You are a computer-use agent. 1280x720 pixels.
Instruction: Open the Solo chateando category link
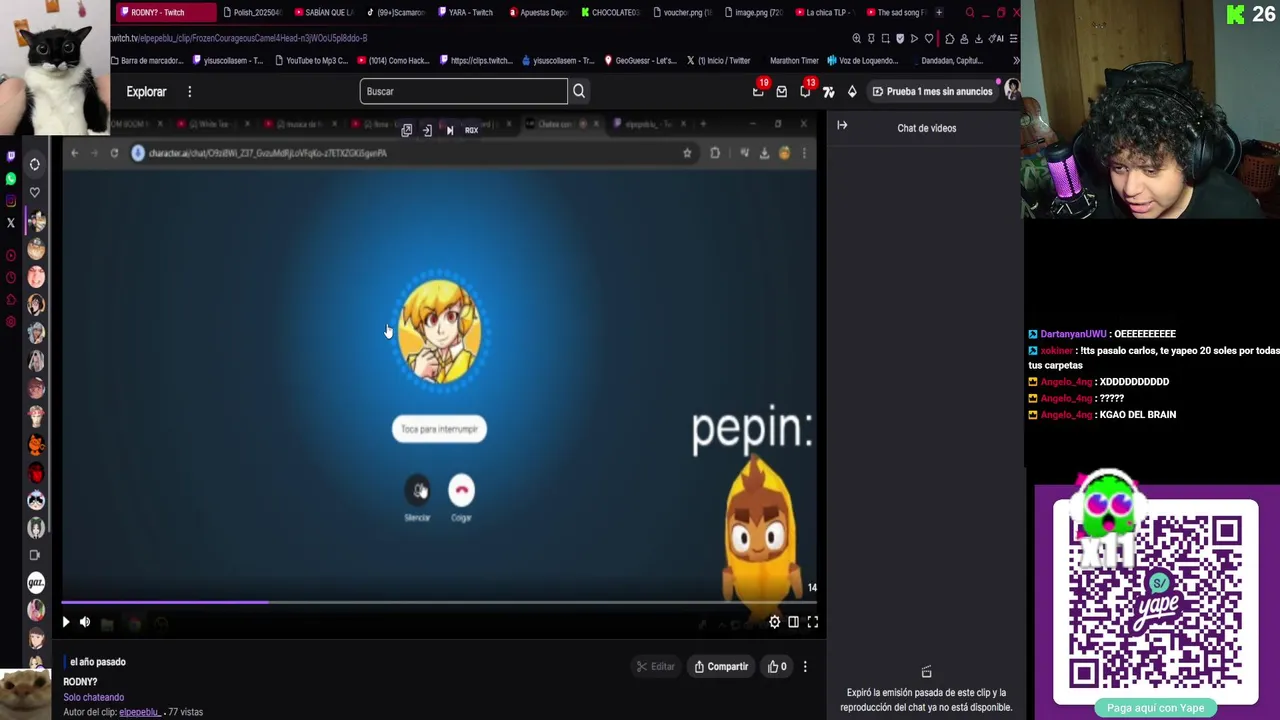(x=94, y=697)
